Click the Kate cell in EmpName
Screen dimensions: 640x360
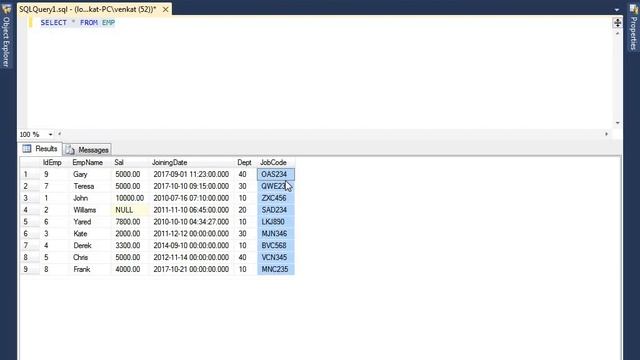pos(90,233)
